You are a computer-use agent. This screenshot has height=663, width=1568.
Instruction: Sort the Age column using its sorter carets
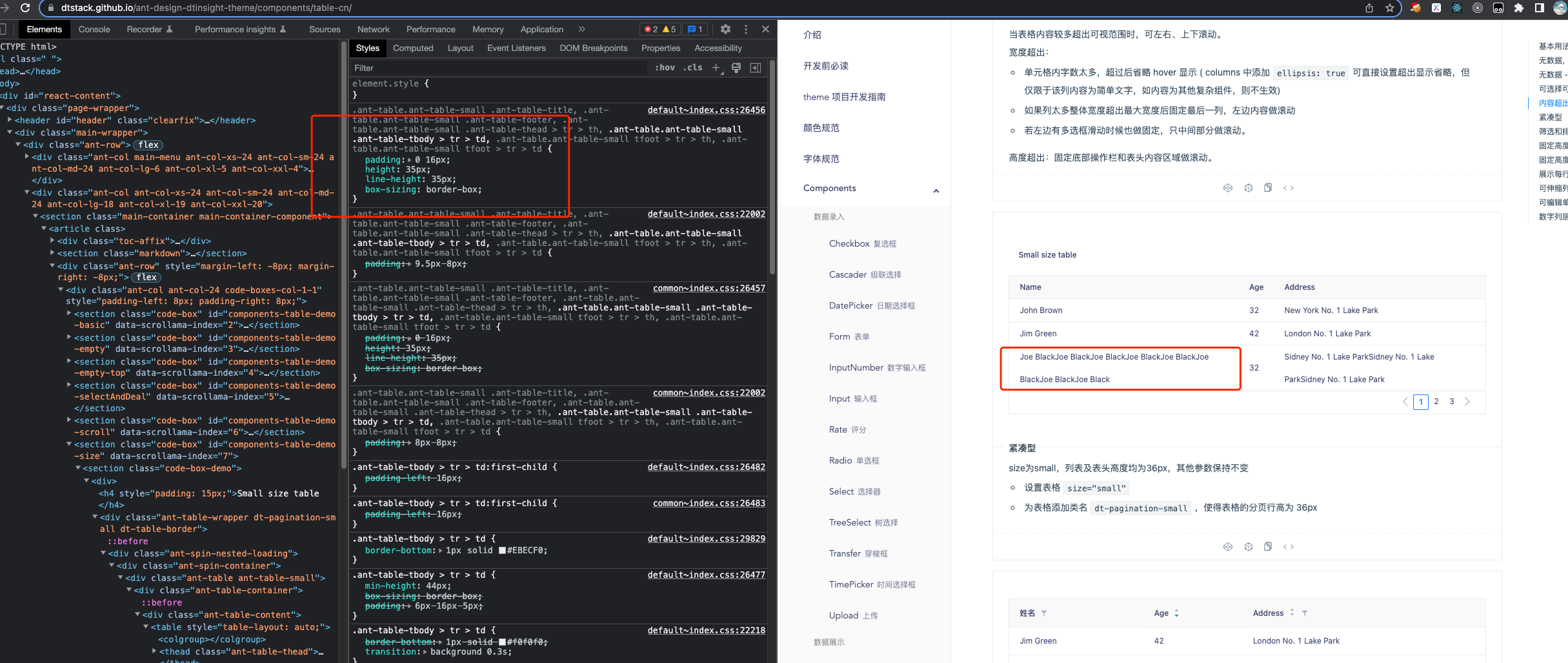[1176, 613]
